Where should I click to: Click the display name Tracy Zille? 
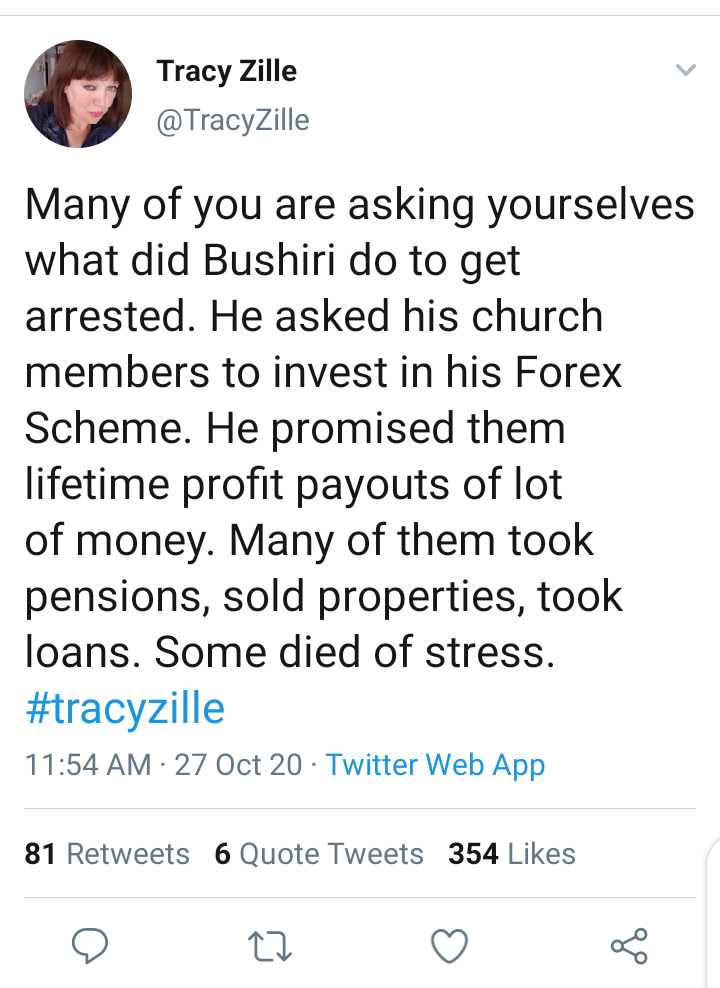(227, 72)
